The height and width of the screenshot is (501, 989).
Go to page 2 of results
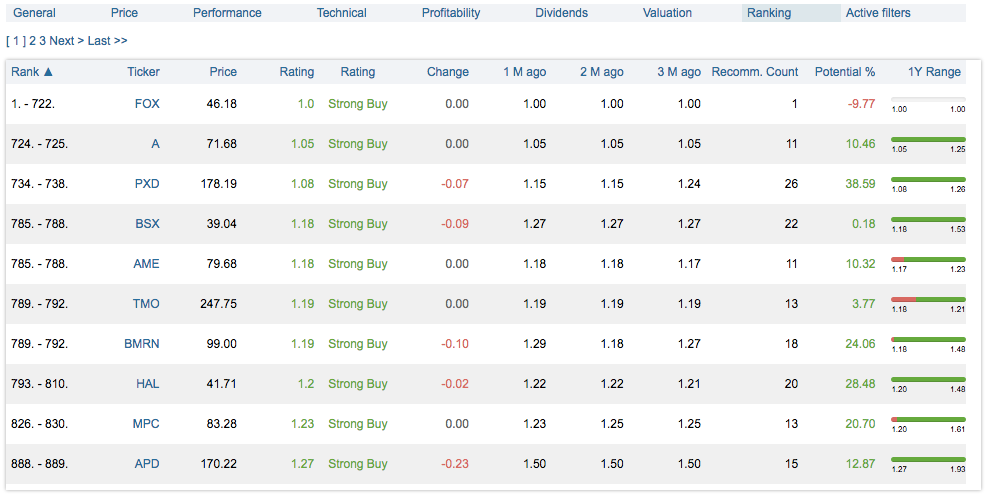[32, 40]
